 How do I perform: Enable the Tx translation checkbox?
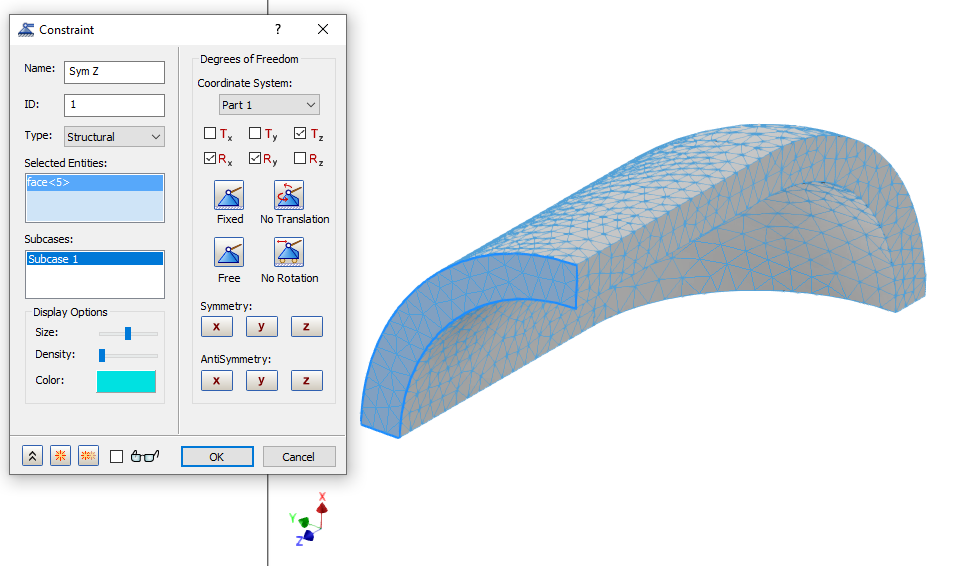pos(210,133)
